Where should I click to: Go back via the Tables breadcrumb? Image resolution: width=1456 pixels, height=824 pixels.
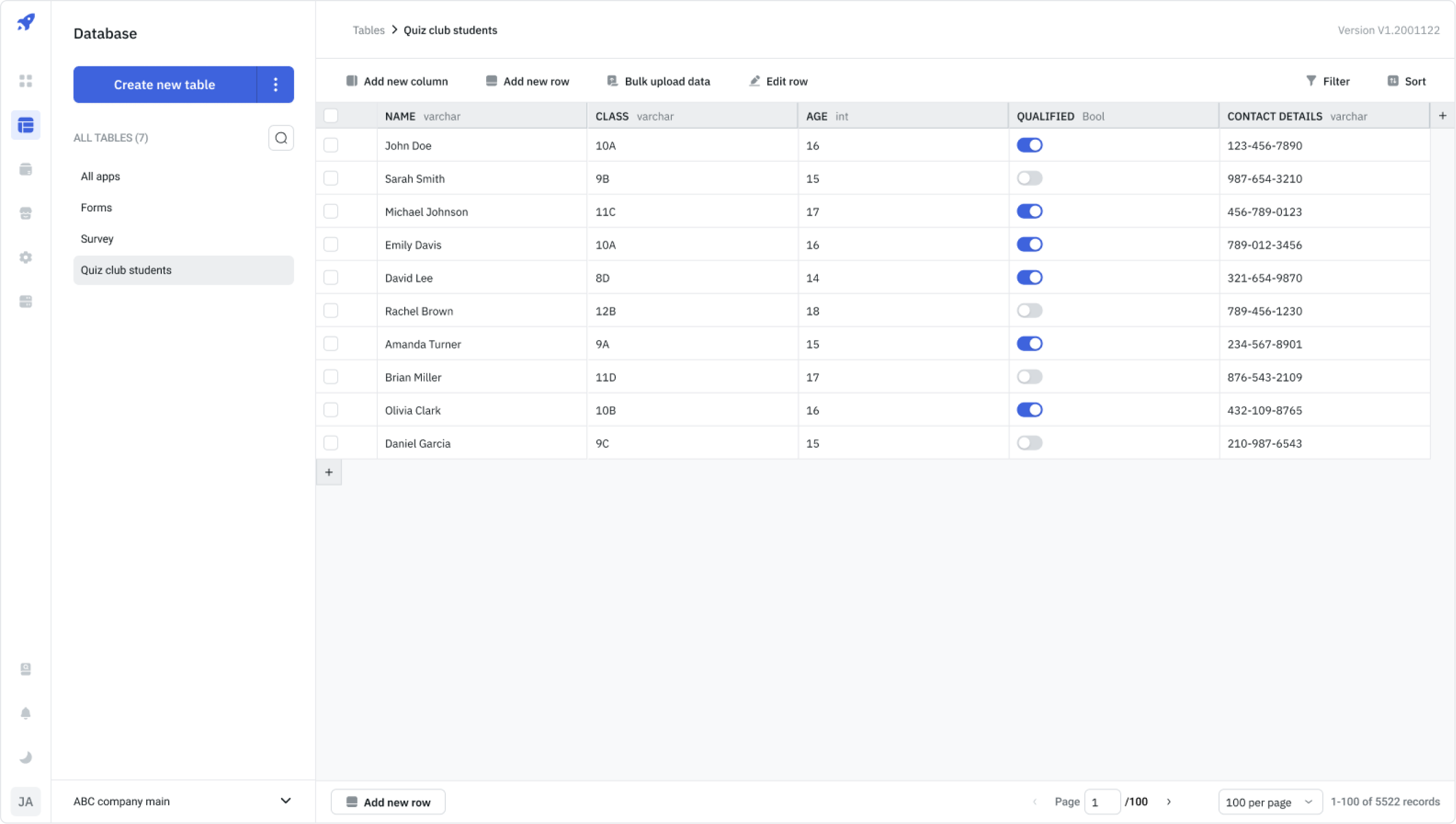[369, 30]
